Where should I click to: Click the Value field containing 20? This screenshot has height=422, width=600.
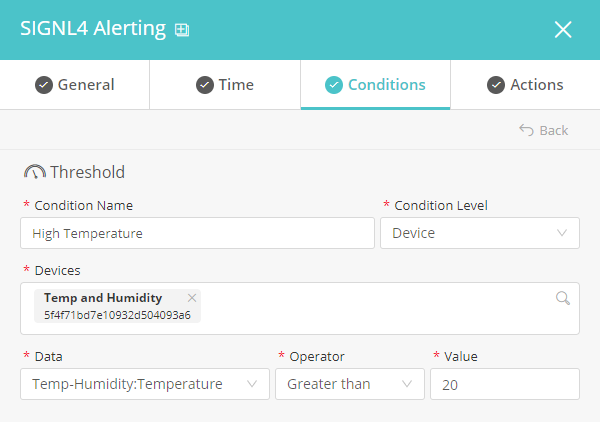click(505, 384)
